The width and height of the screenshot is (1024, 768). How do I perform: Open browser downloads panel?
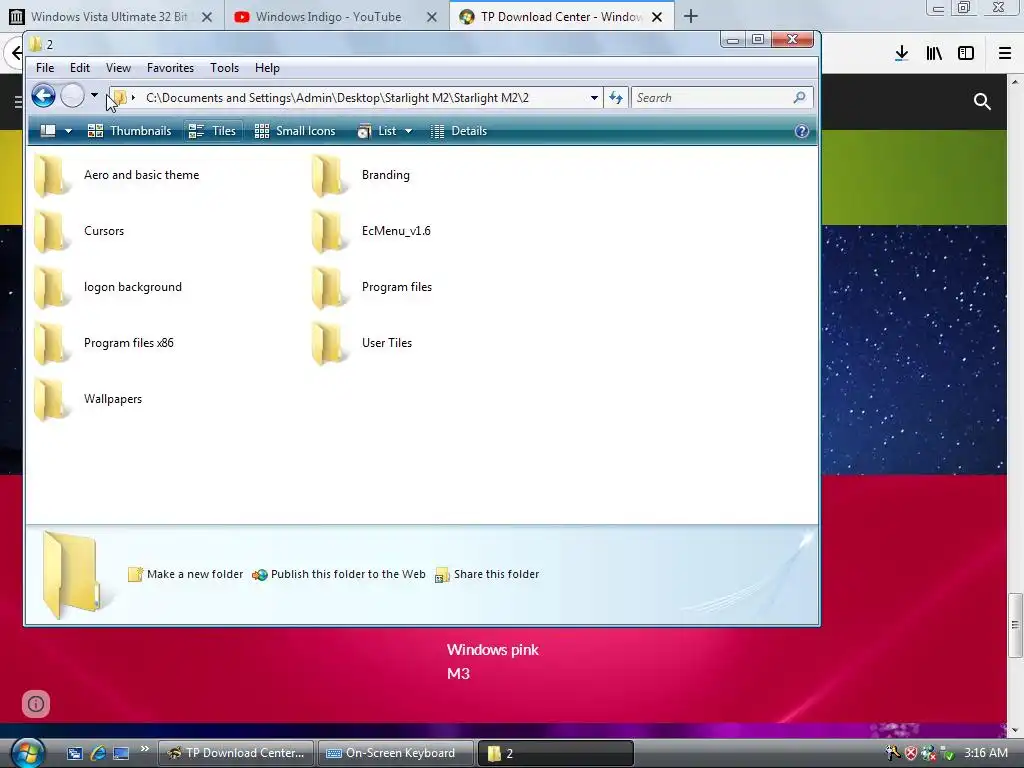click(x=902, y=53)
